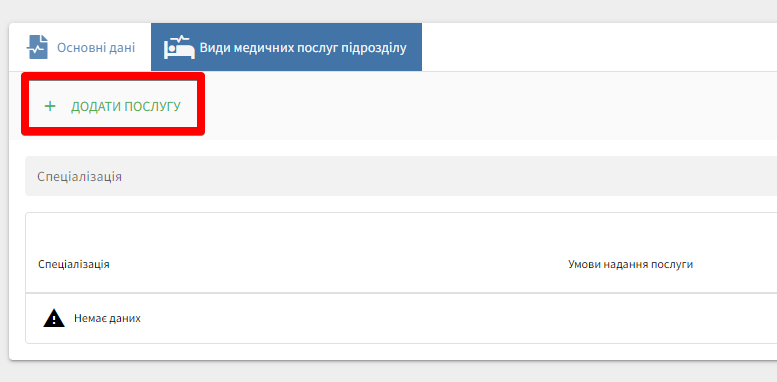Click the black warning triangle icon

[x=54, y=318]
